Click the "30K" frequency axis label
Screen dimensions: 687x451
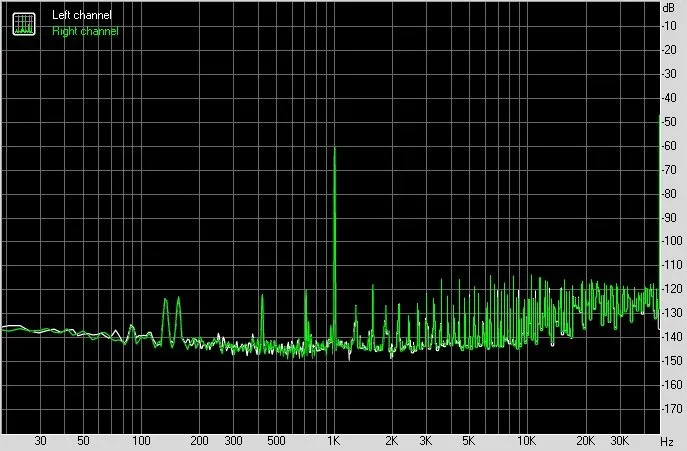620,440
